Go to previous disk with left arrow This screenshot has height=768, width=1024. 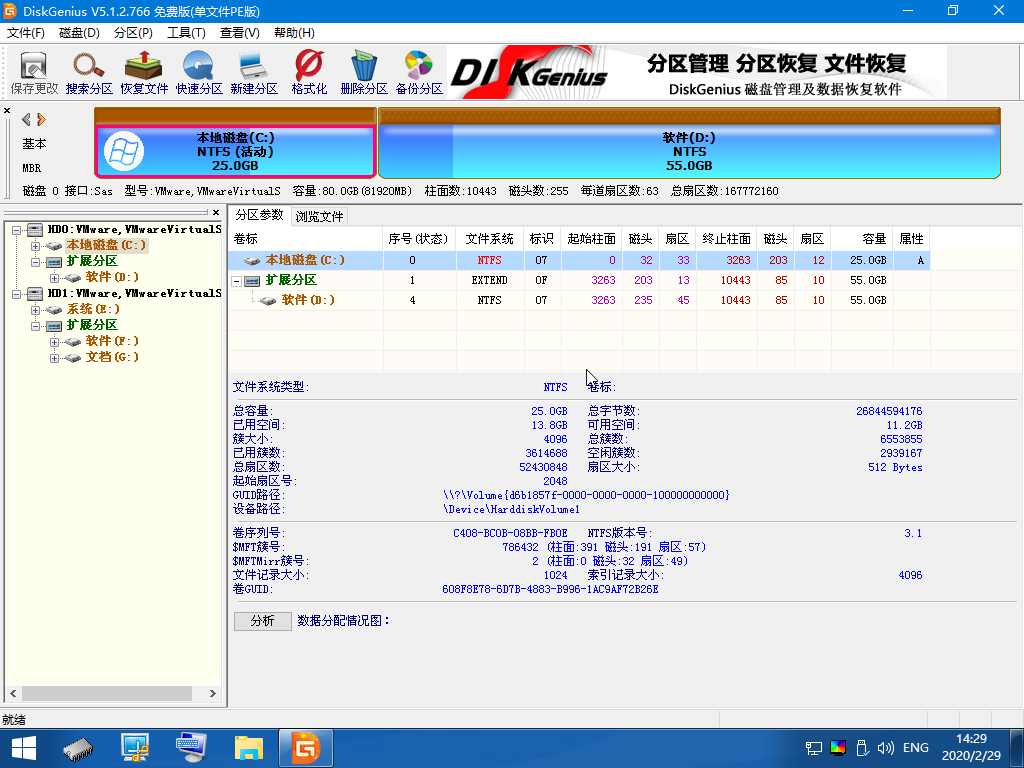26,119
